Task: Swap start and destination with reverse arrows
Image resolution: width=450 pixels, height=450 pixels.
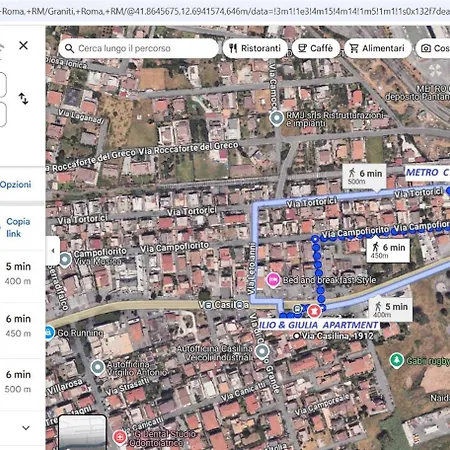Action: tap(23, 99)
